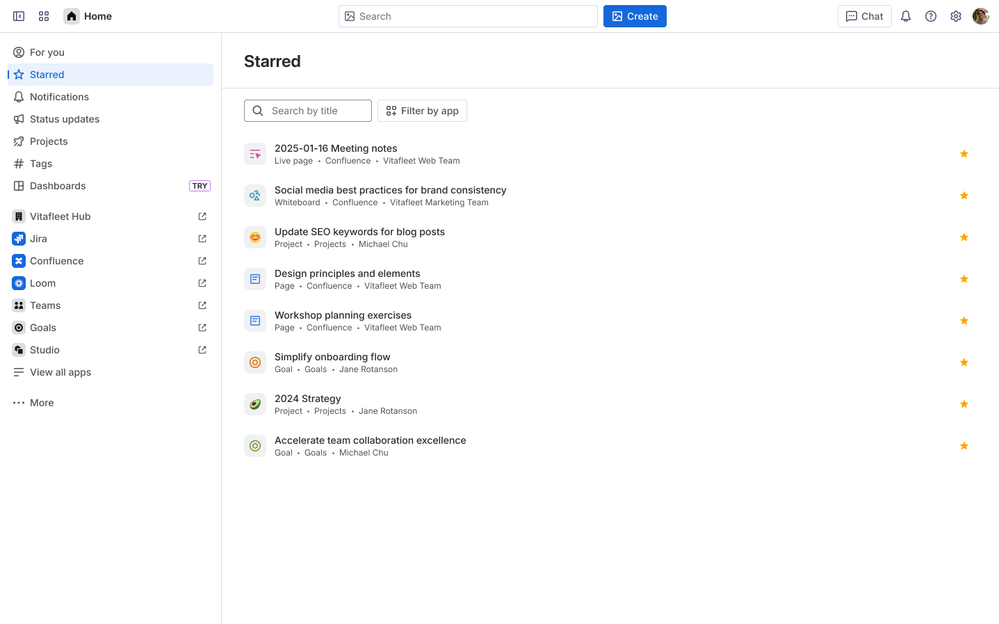Open the user profile avatar
The width and height of the screenshot is (999, 624).
tap(981, 17)
